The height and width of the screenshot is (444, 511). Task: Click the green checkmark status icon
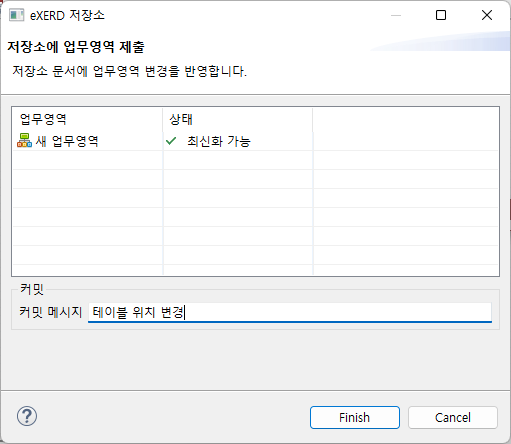tap(171, 141)
